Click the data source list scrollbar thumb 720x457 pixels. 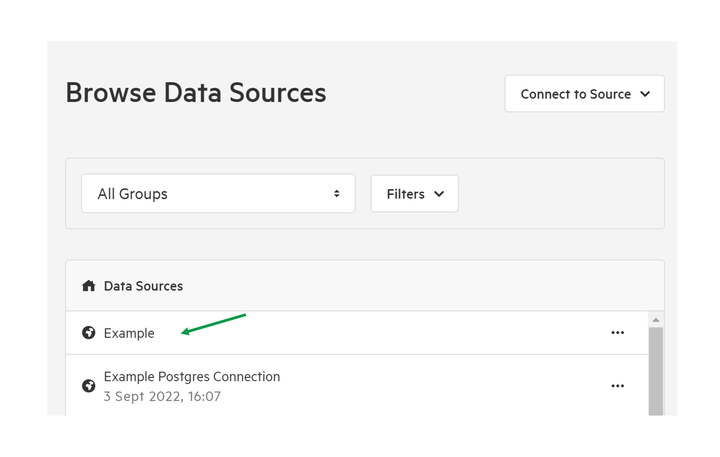click(x=656, y=371)
